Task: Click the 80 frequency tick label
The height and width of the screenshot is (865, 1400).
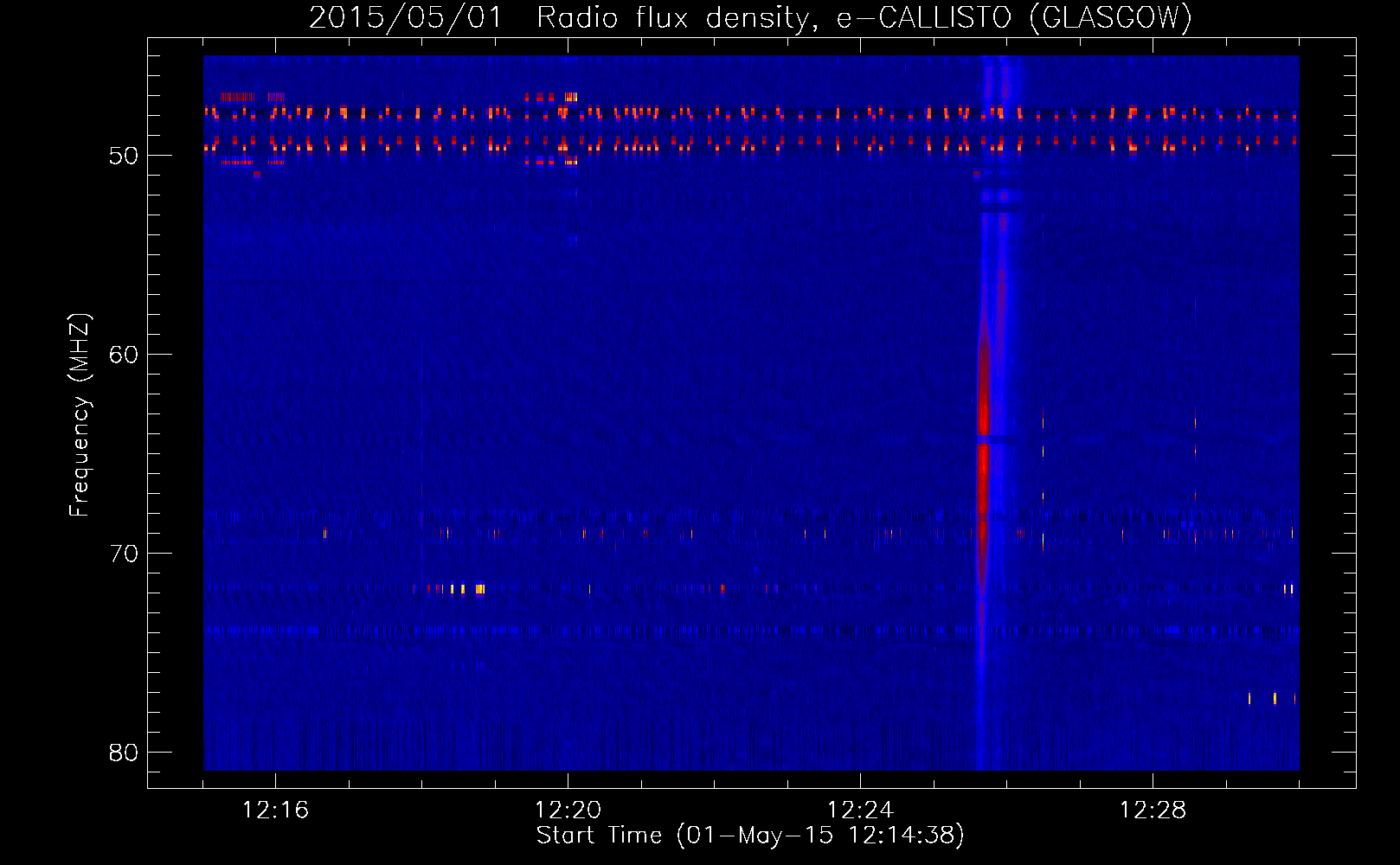Action: tap(124, 753)
